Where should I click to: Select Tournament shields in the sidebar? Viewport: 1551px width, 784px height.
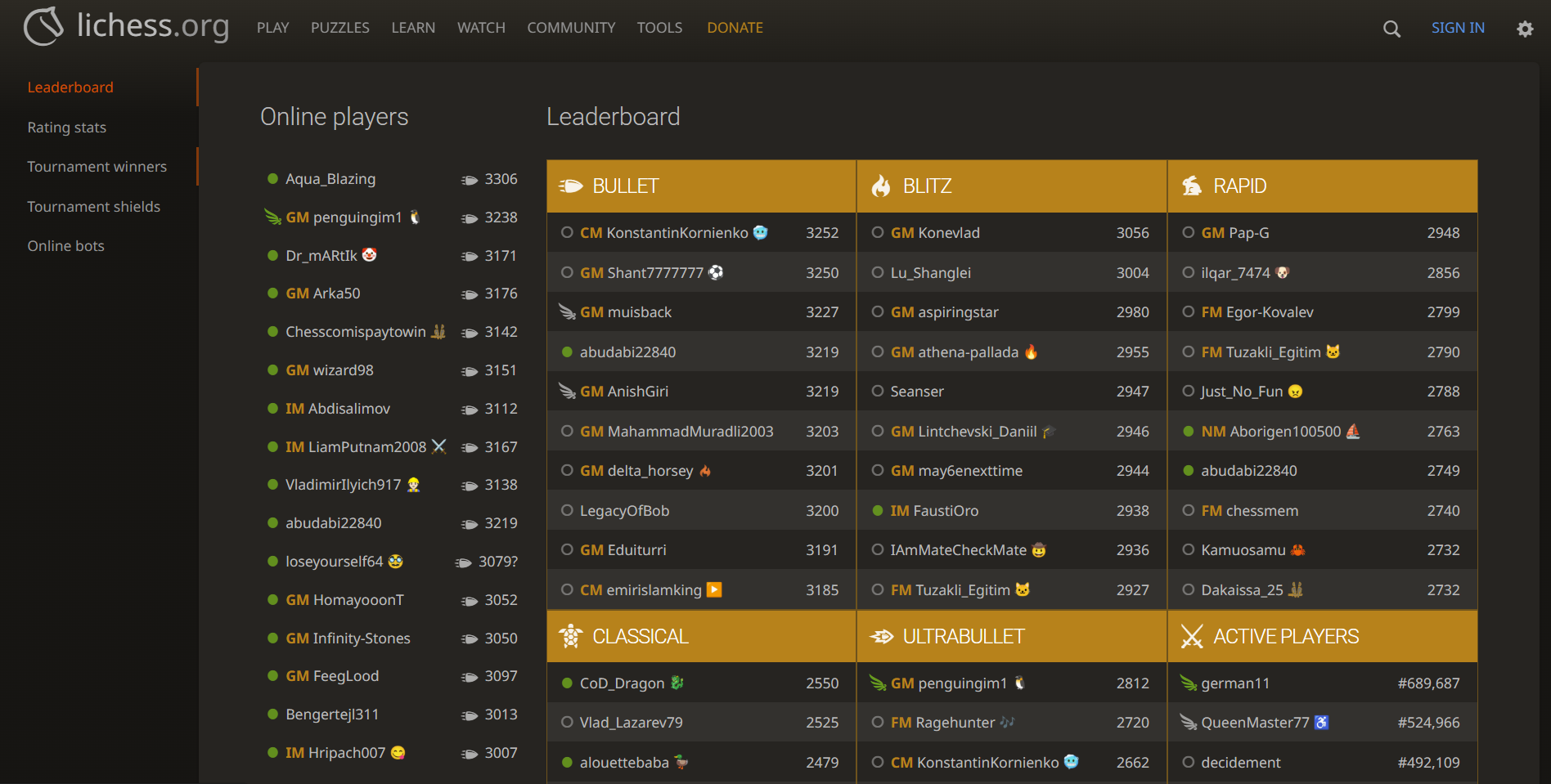point(94,207)
